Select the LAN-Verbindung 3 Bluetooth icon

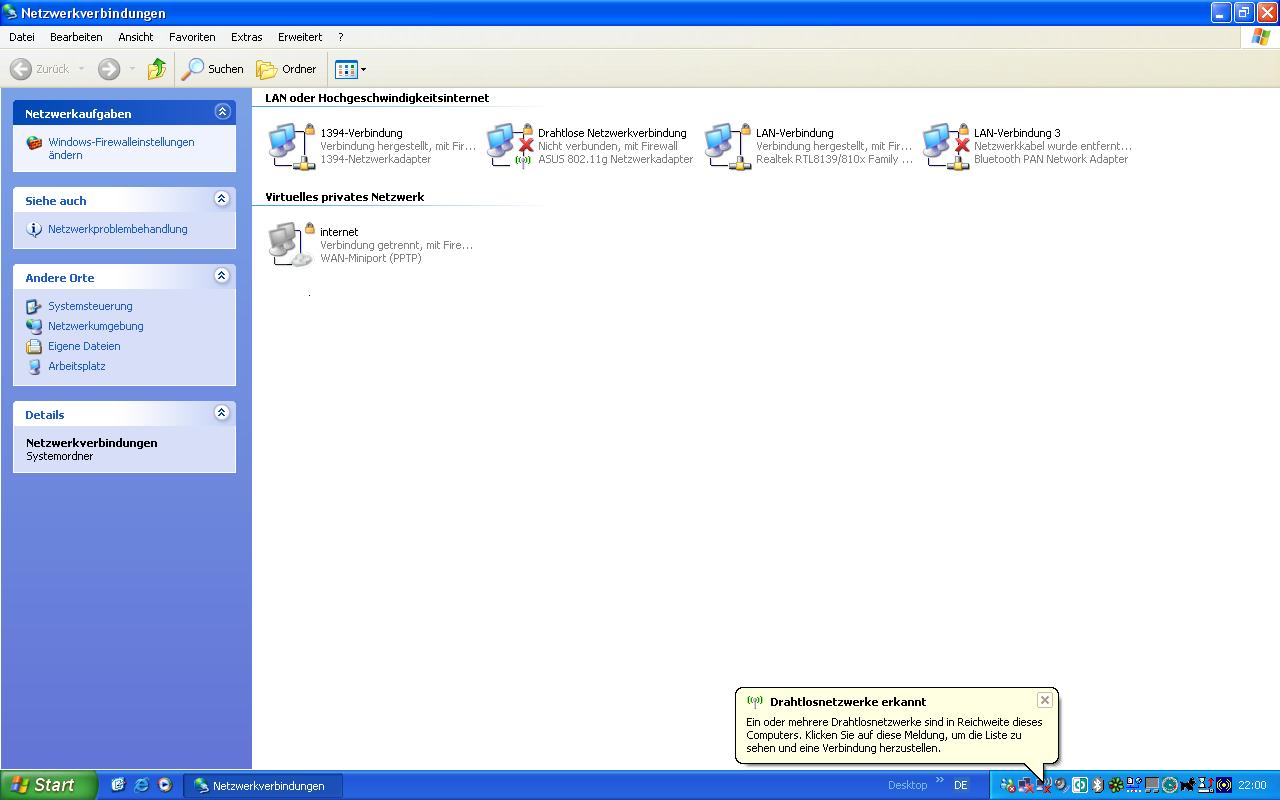pyautogui.click(x=945, y=146)
